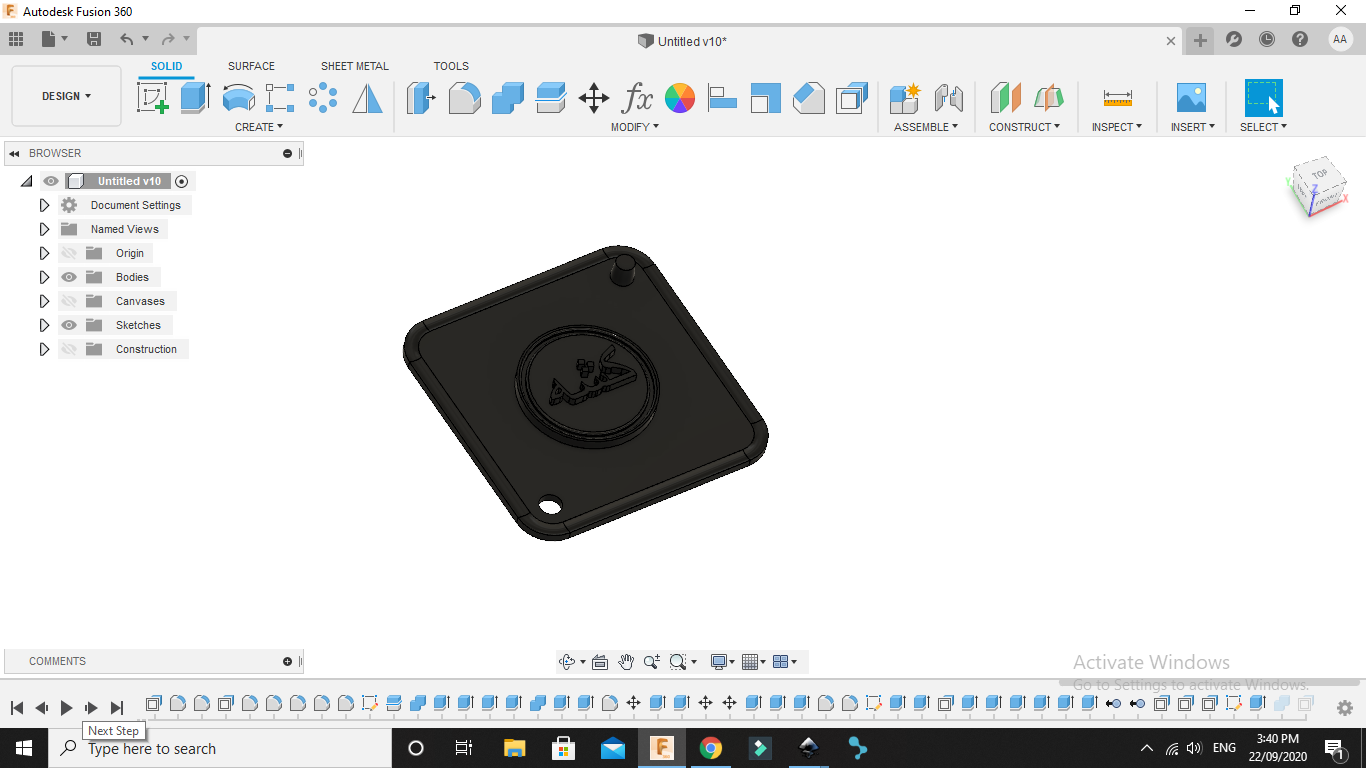This screenshot has width=1366, height=768.
Task: Go to the timeline's beginning
Action: click(17, 708)
